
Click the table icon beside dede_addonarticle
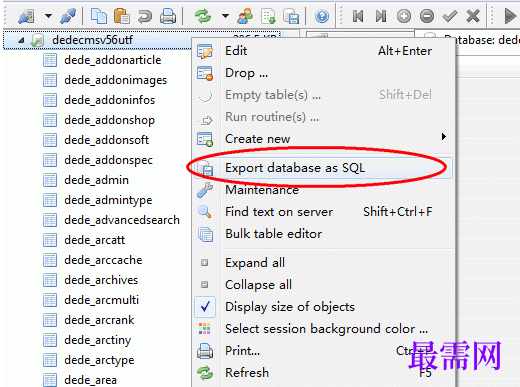coord(50,60)
